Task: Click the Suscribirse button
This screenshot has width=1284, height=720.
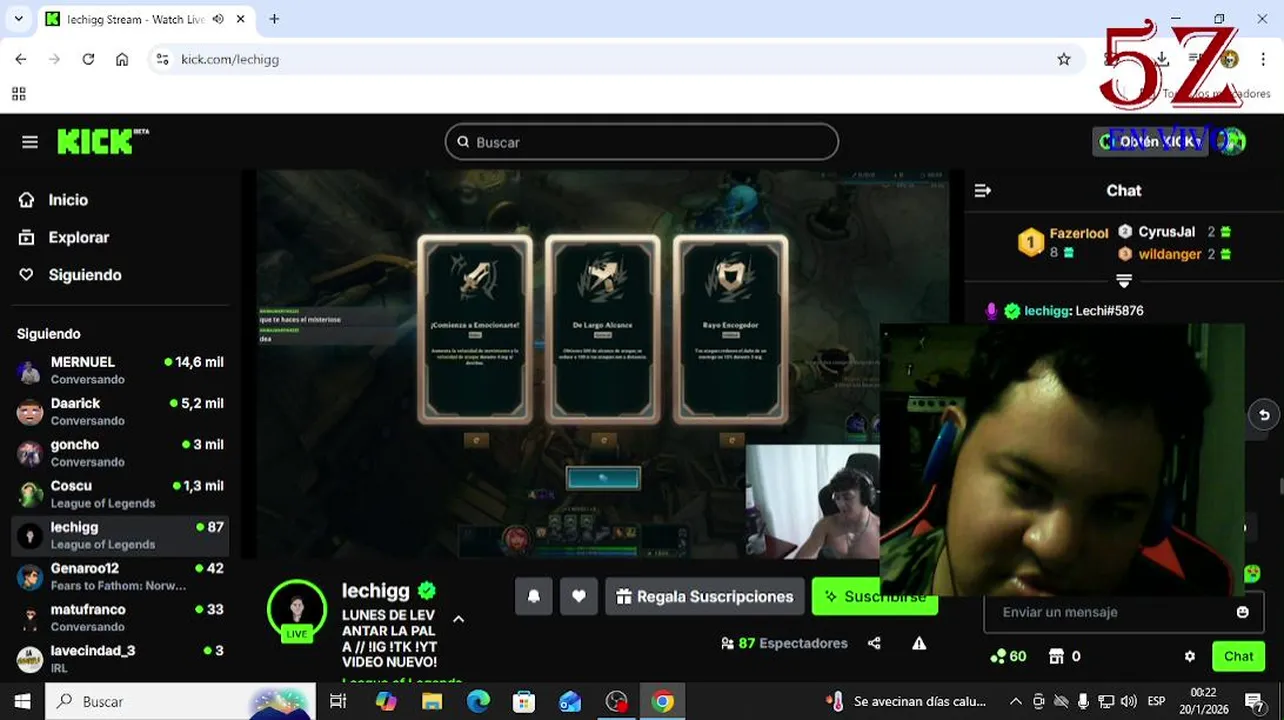Action: click(875, 596)
